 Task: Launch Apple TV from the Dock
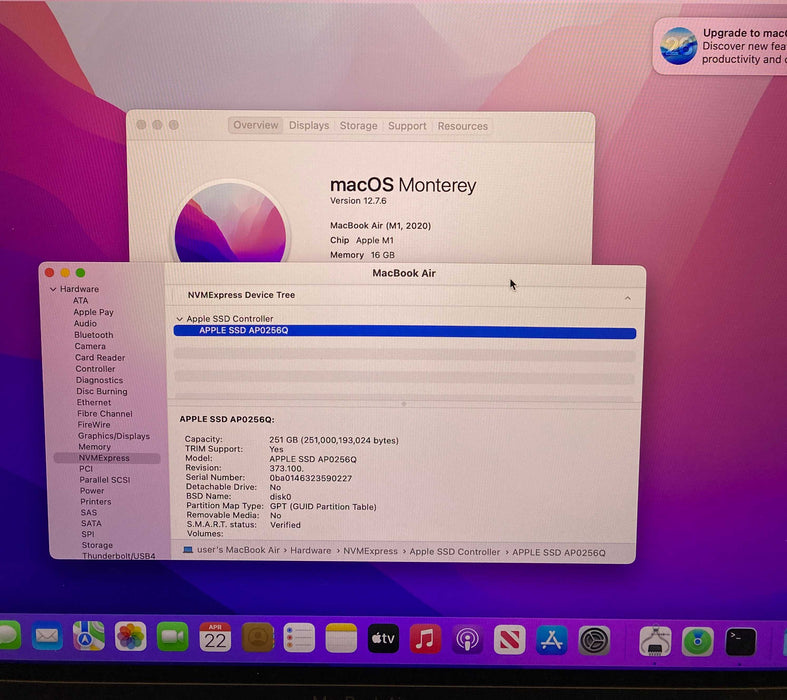[x=383, y=638]
